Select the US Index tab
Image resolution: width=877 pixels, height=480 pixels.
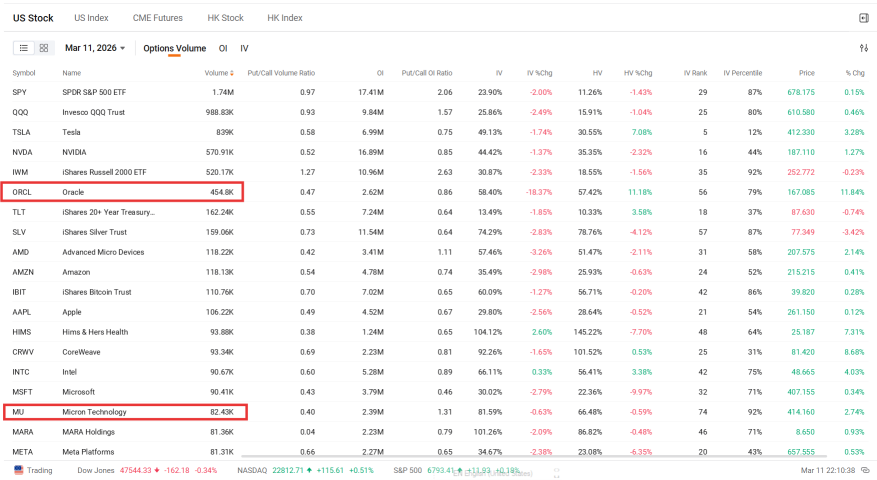pos(91,18)
